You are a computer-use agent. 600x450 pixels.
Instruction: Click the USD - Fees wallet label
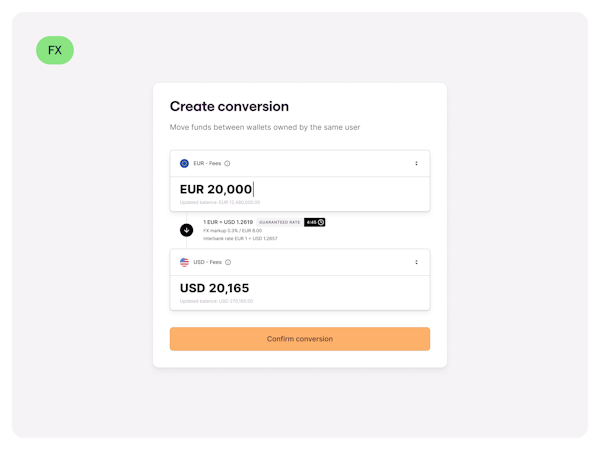(207, 262)
